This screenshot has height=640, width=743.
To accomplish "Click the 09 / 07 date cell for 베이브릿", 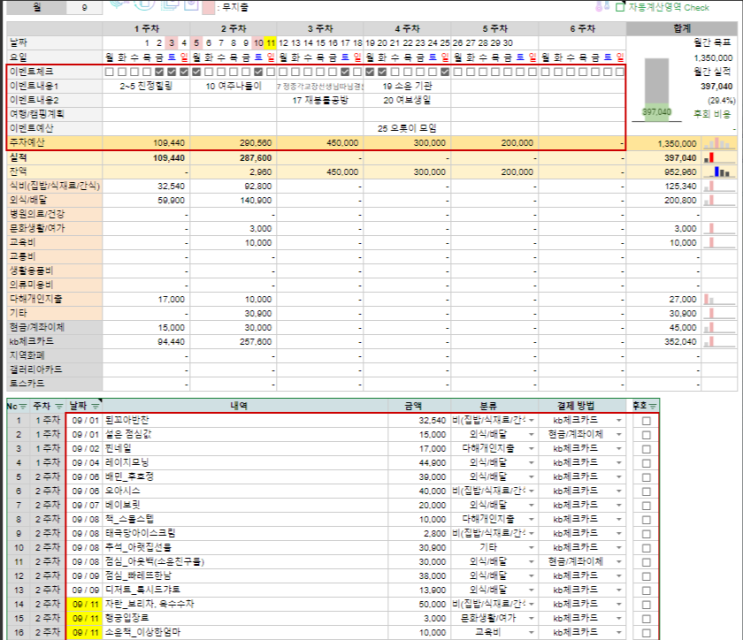I will 85,505.
